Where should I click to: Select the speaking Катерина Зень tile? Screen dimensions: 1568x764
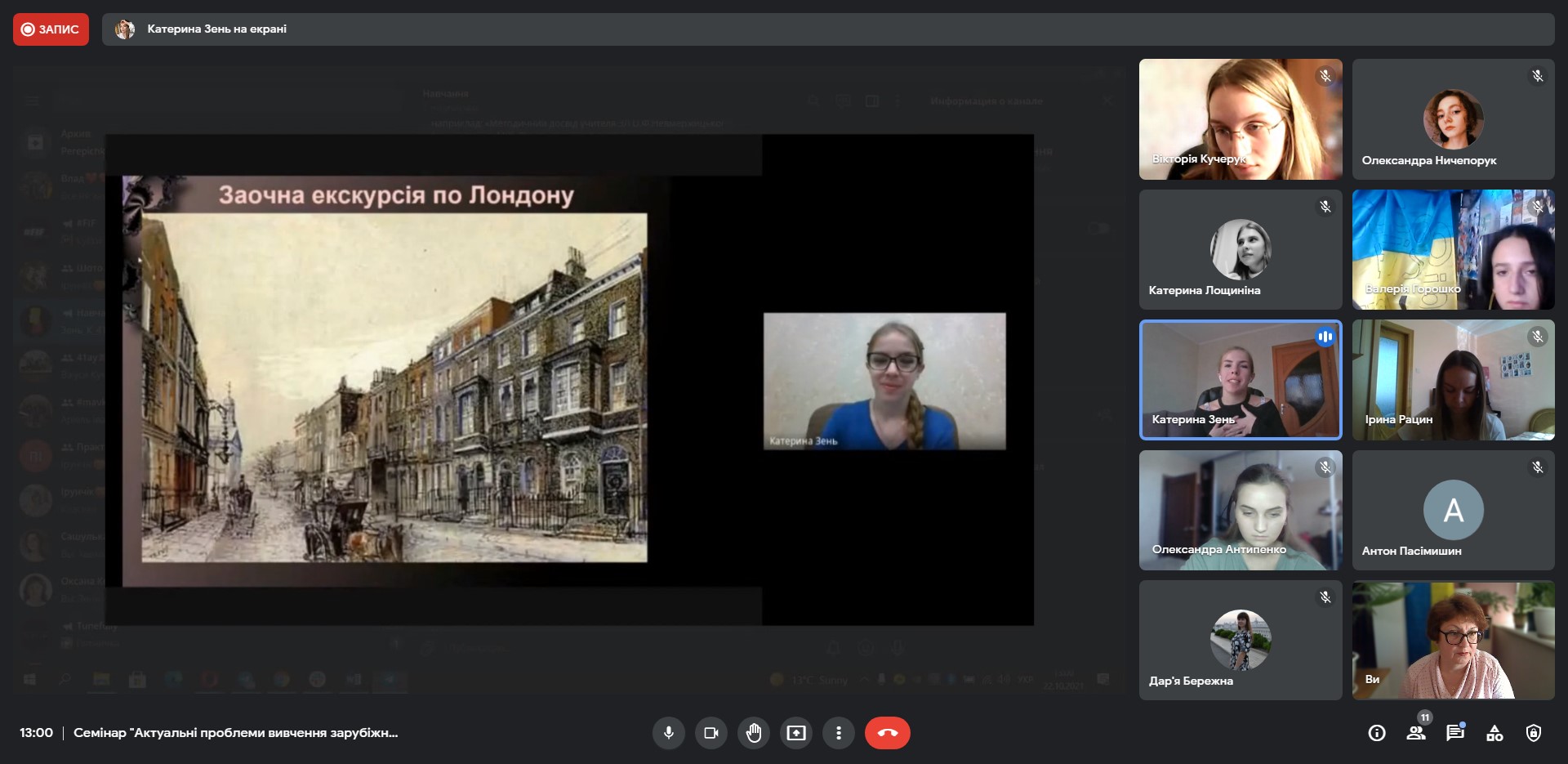(1241, 380)
